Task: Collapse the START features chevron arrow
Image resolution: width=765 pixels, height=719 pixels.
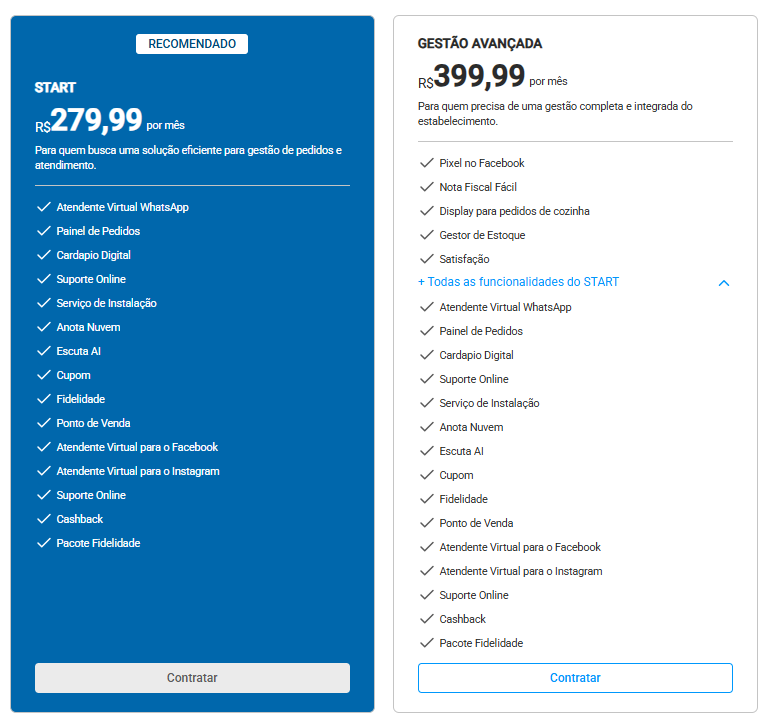Action: (724, 283)
